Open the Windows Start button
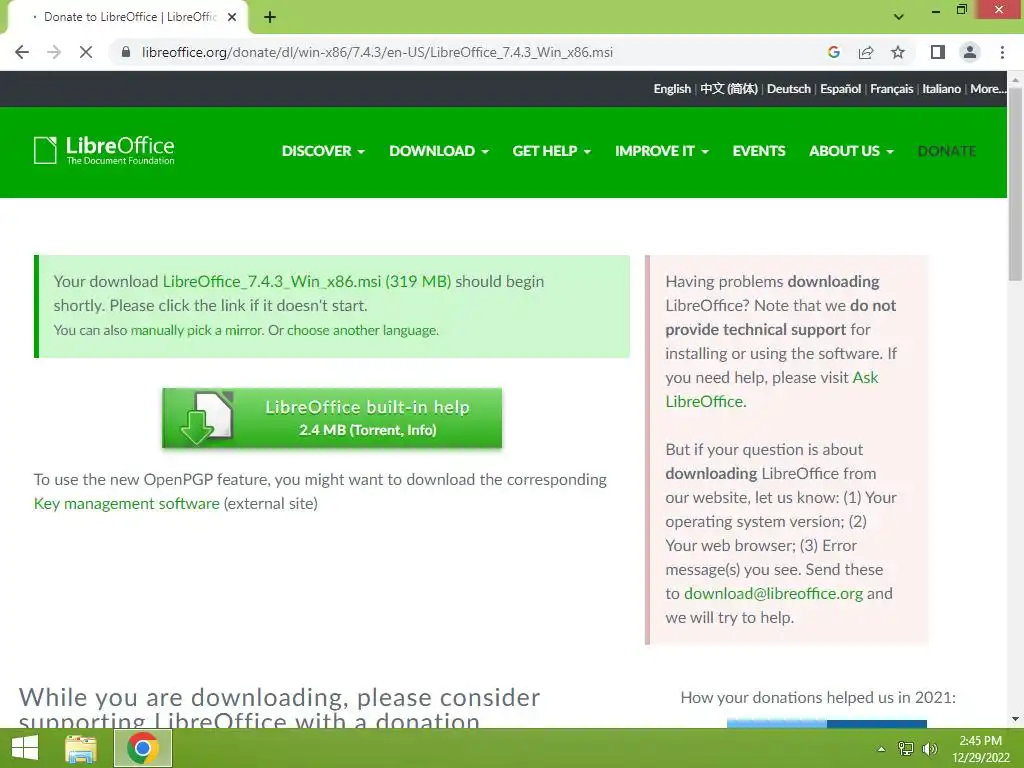1024x768 pixels. click(25, 748)
